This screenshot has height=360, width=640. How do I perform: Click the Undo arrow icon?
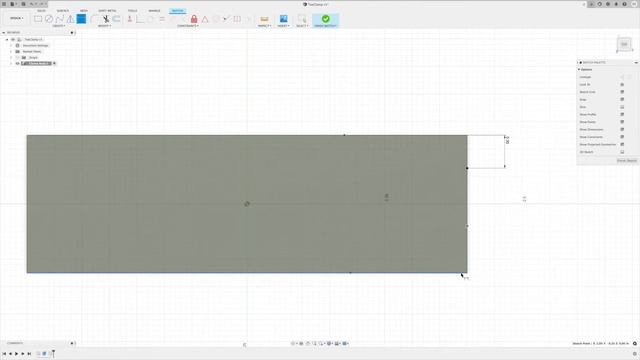tap(31, 4)
